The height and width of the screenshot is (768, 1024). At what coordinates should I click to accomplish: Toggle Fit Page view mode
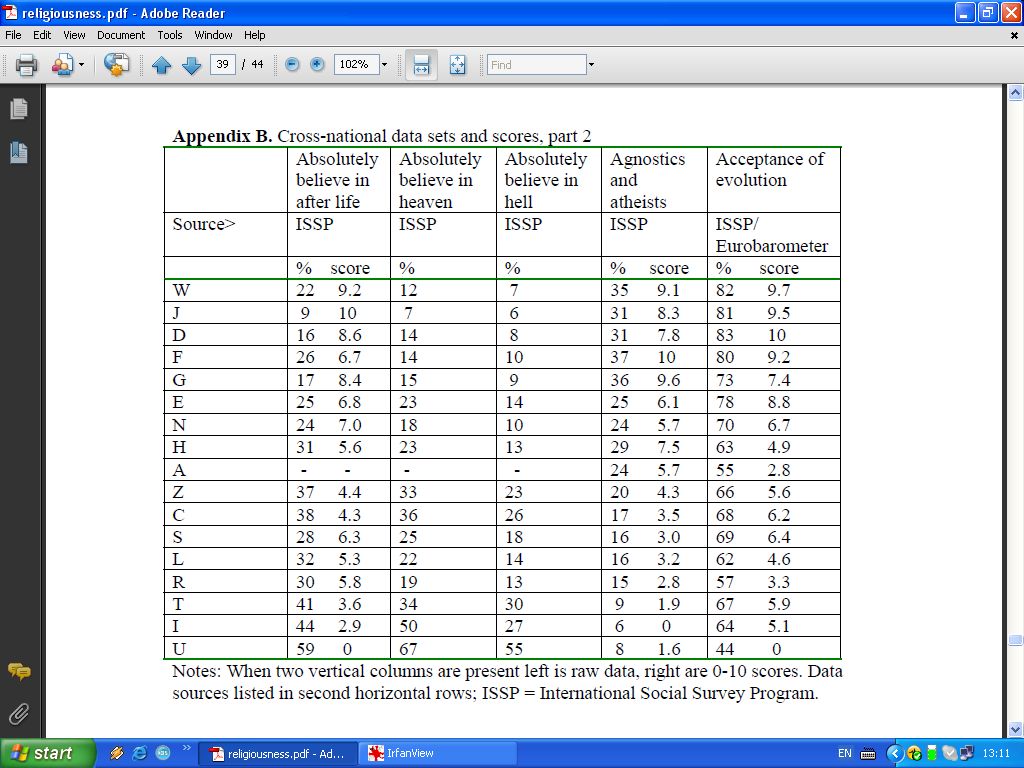458,65
